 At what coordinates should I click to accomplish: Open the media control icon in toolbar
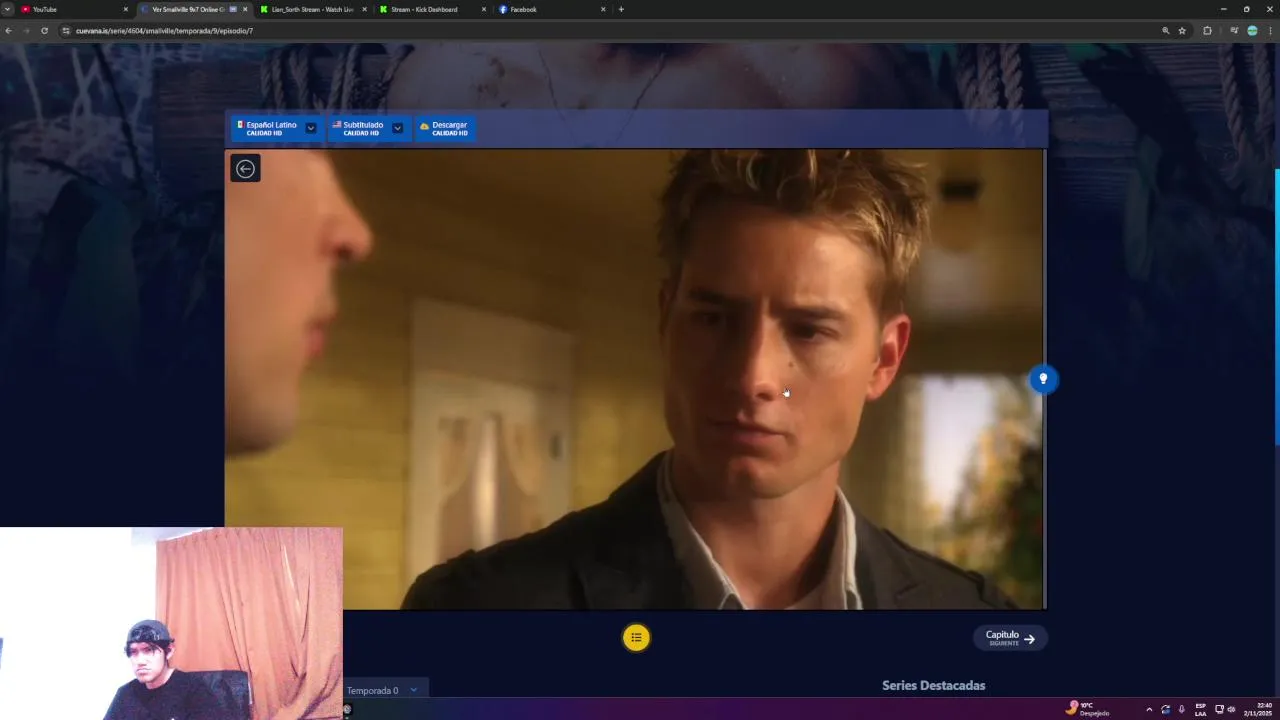1234,31
